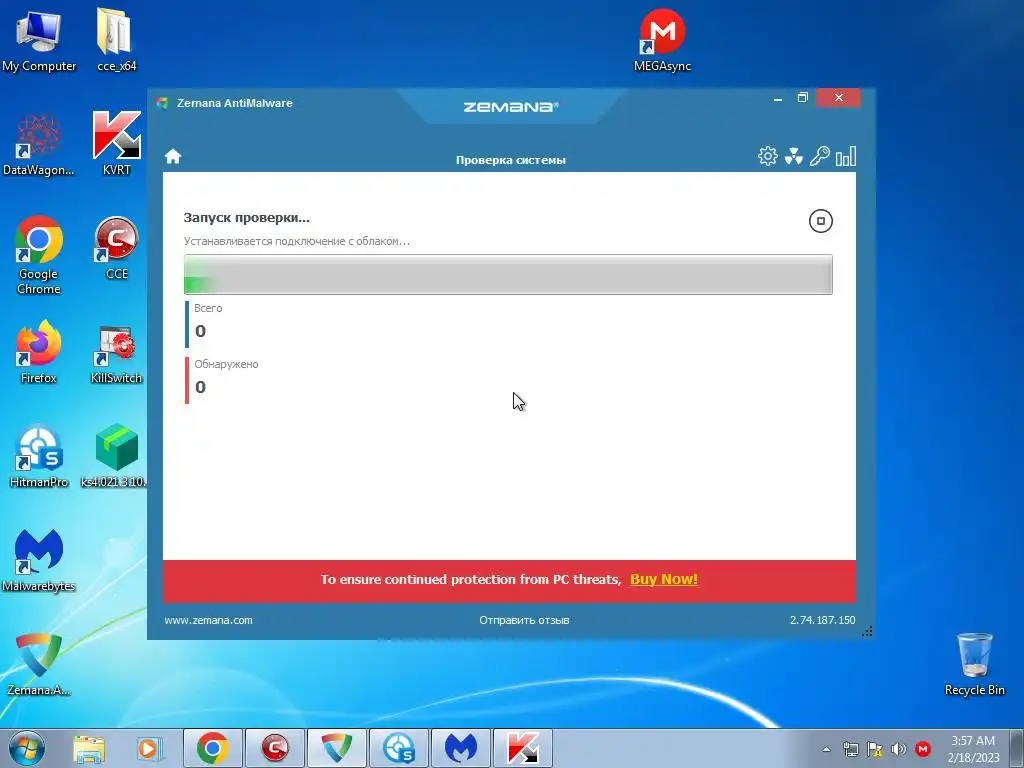The image size is (1024, 768).
Task: Open MEGA tray icon
Action: pos(923,749)
